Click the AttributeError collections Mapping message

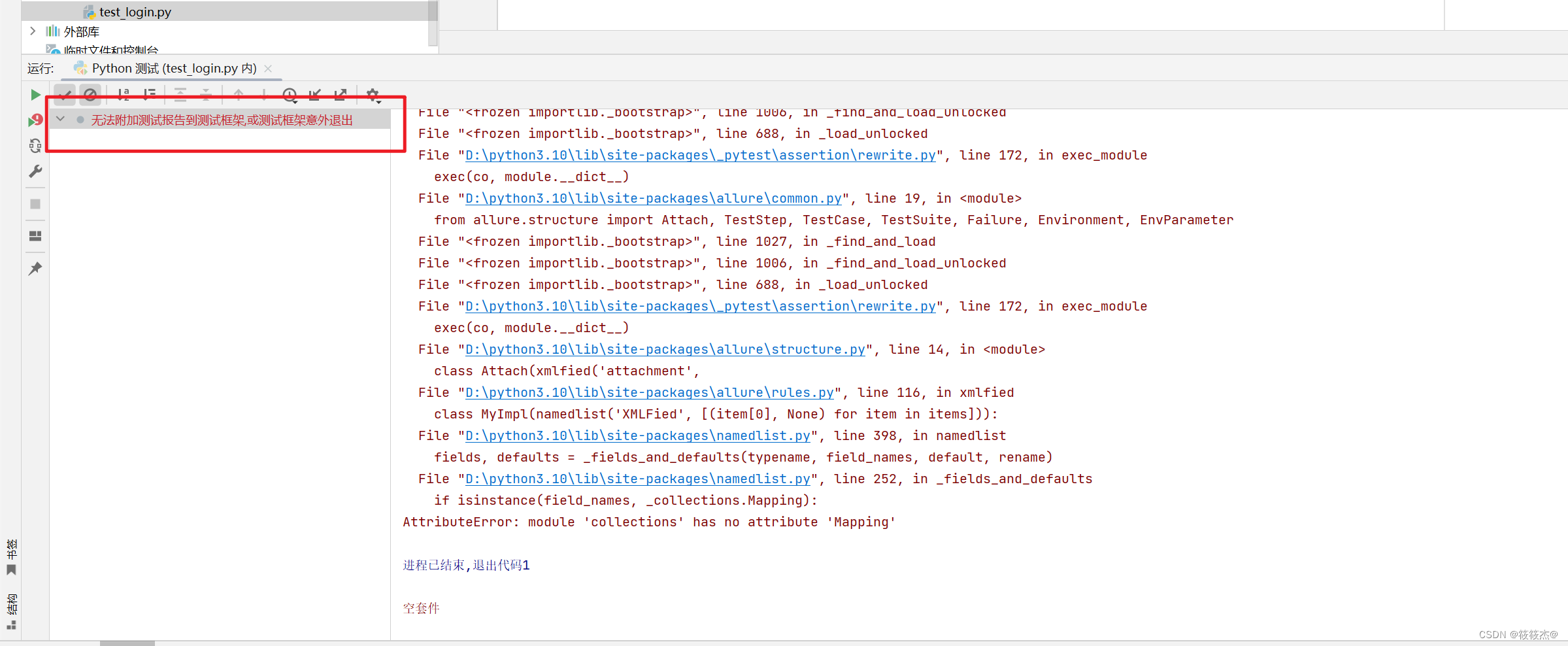pyautogui.click(x=649, y=522)
